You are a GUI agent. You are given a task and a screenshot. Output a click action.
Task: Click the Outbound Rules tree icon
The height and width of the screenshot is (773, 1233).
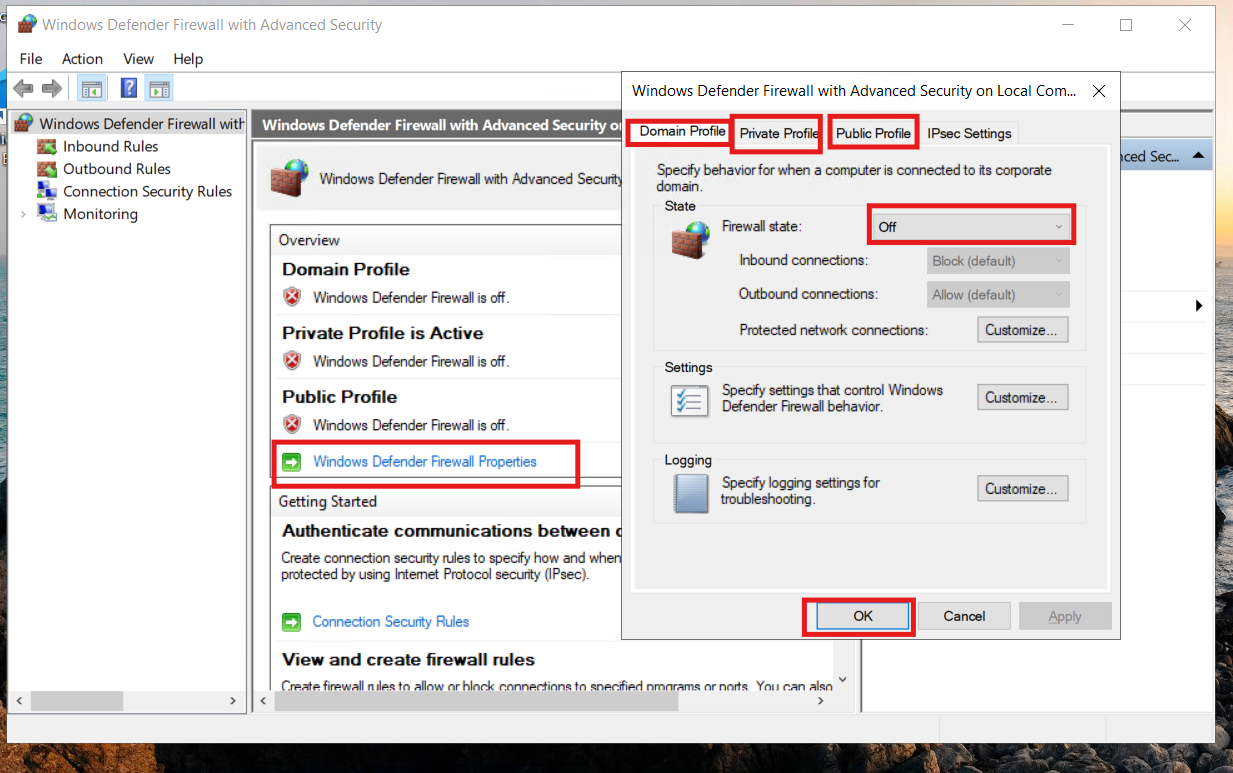(47, 169)
